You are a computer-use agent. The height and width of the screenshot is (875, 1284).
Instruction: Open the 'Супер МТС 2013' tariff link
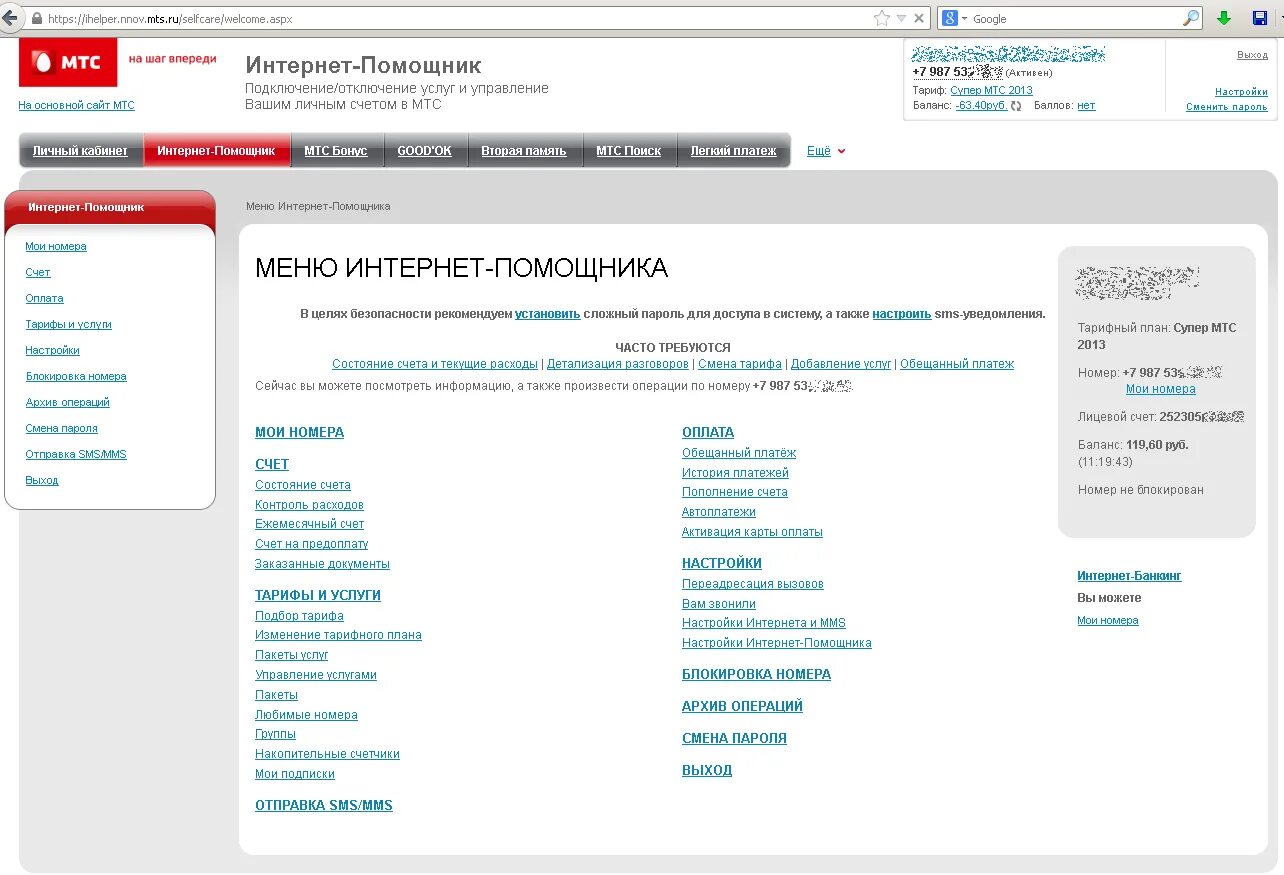(991, 90)
